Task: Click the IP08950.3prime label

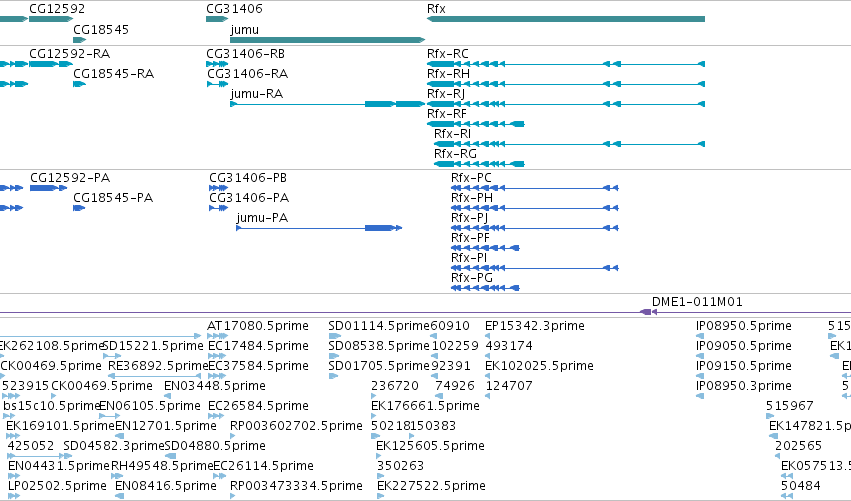Action: pos(744,386)
